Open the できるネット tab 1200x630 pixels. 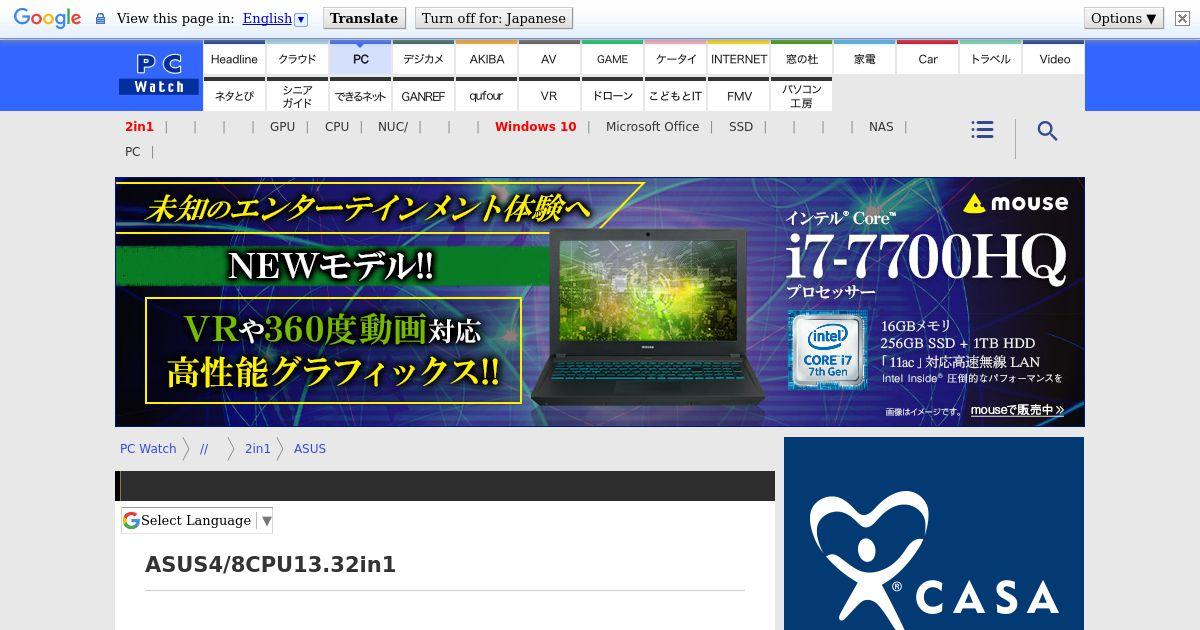360,95
